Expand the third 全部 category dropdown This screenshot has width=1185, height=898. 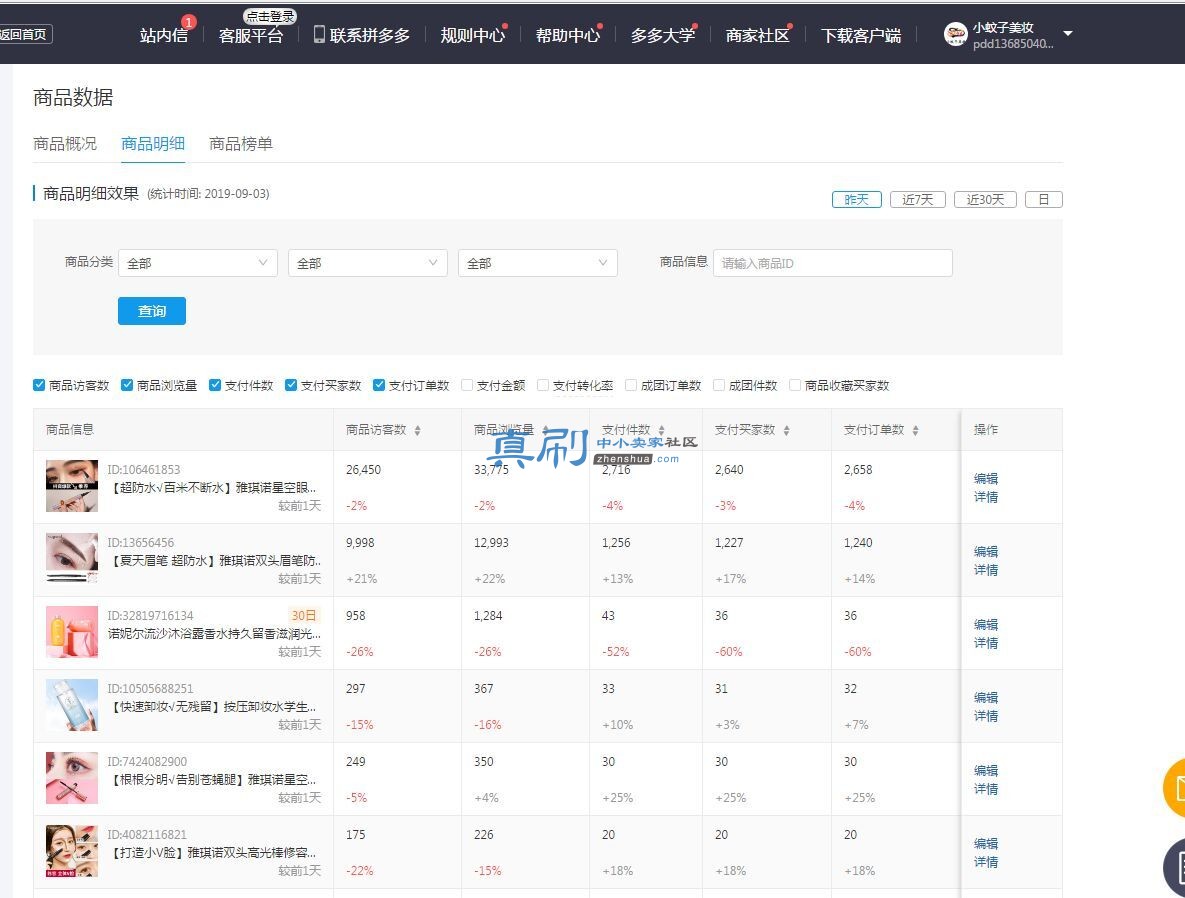pyautogui.click(x=537, y=263)
